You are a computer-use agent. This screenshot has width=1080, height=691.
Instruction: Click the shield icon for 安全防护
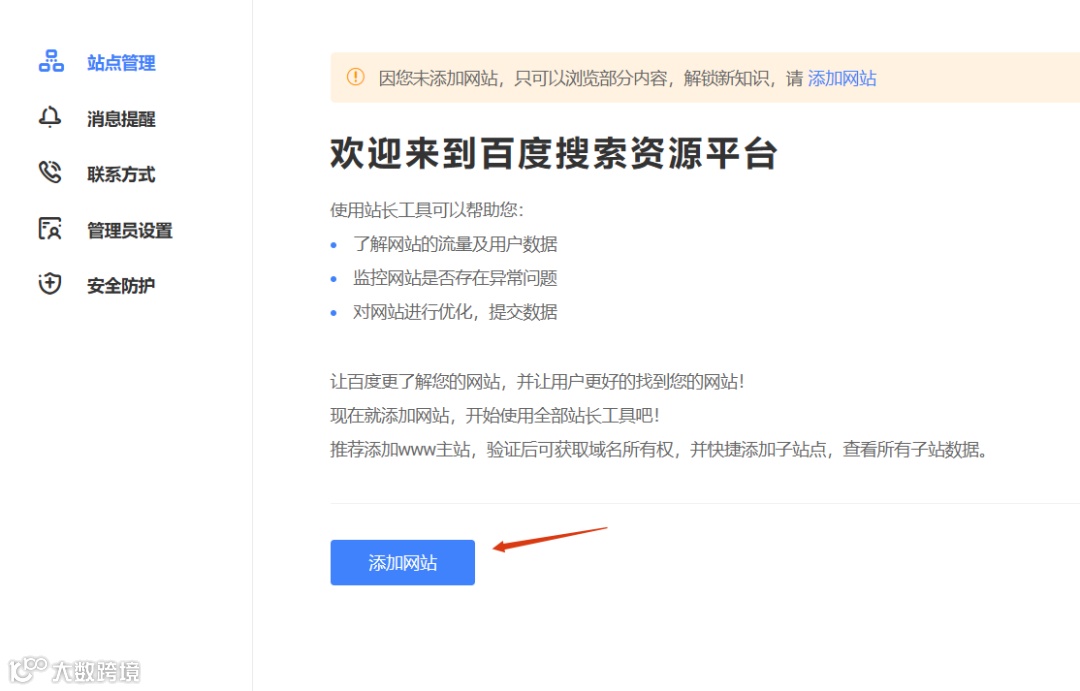(50, 283)
